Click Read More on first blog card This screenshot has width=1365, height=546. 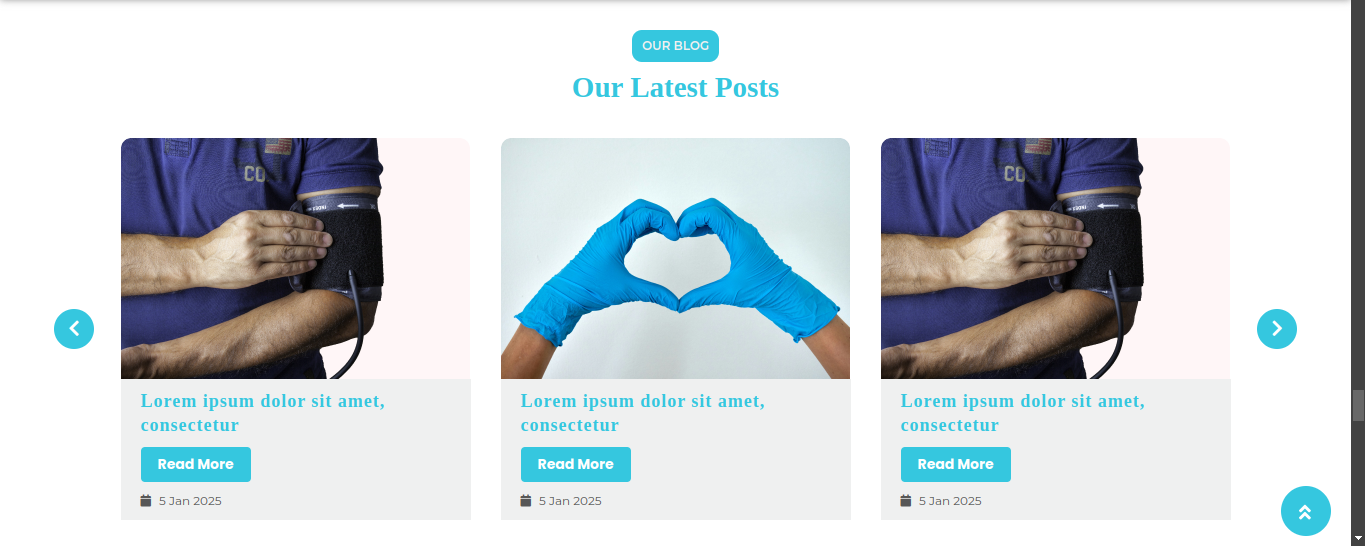pyautogui.click(x=196, y=464)
